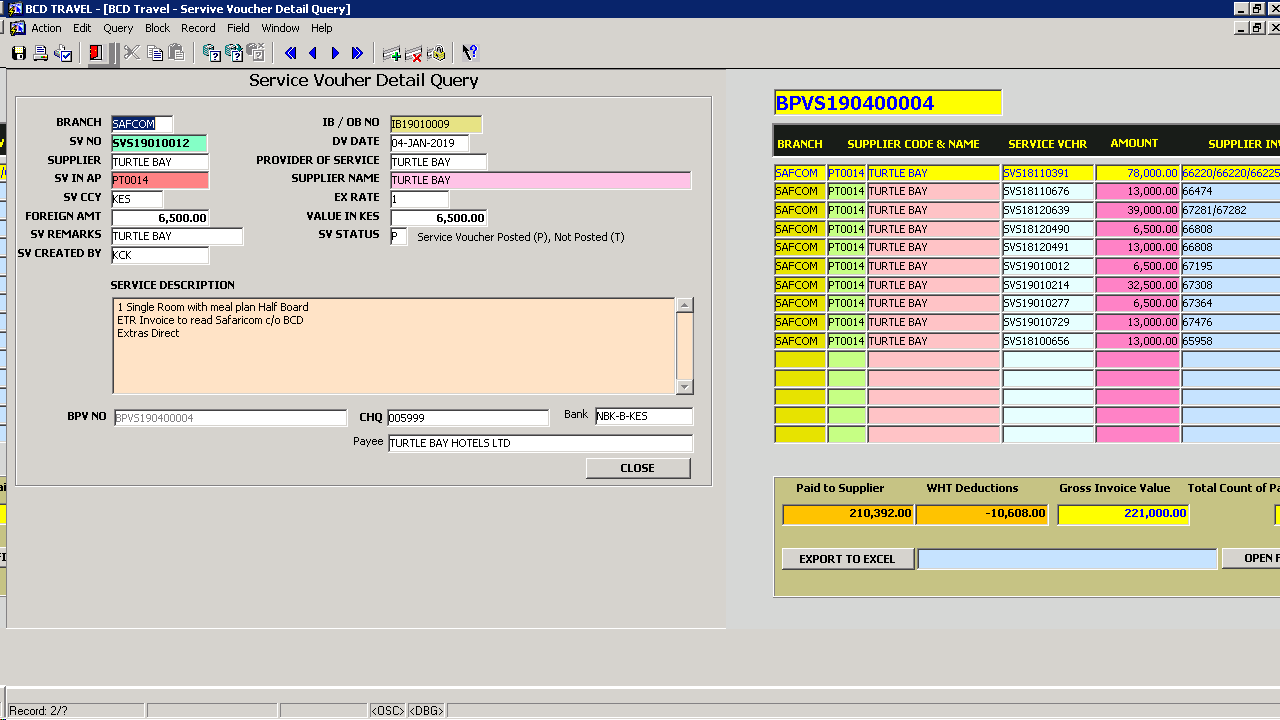
Task: Click the Print Setup icon with checkmark
Action: [x=63, y=53]
